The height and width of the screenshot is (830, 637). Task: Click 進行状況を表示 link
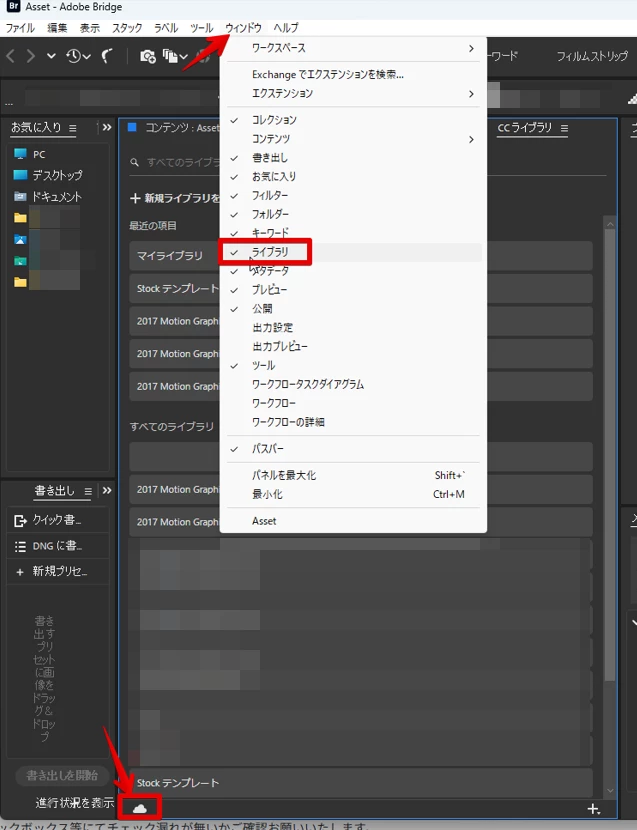coord(74,803)
